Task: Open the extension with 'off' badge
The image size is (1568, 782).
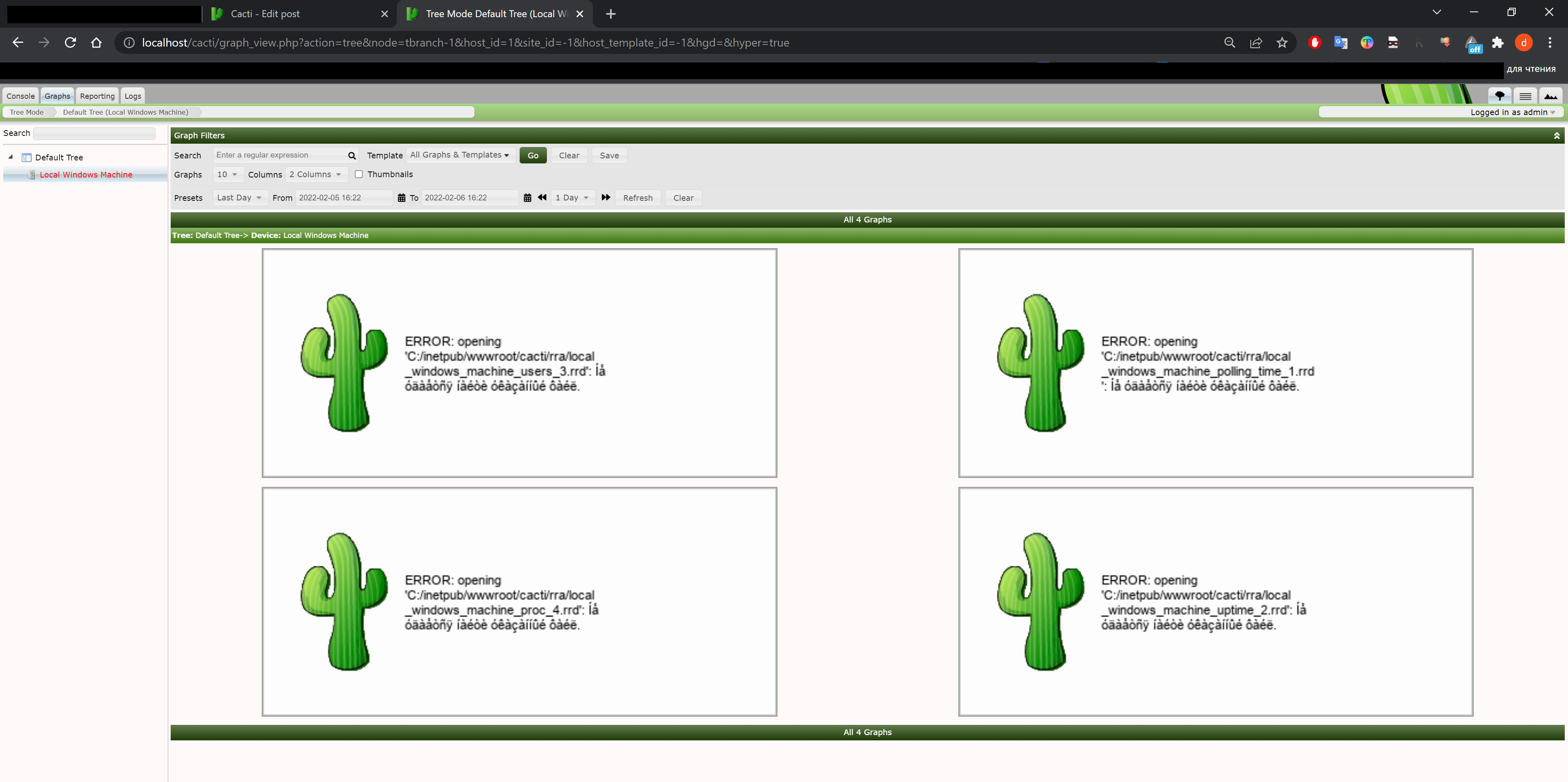Action: point(1472,44)
